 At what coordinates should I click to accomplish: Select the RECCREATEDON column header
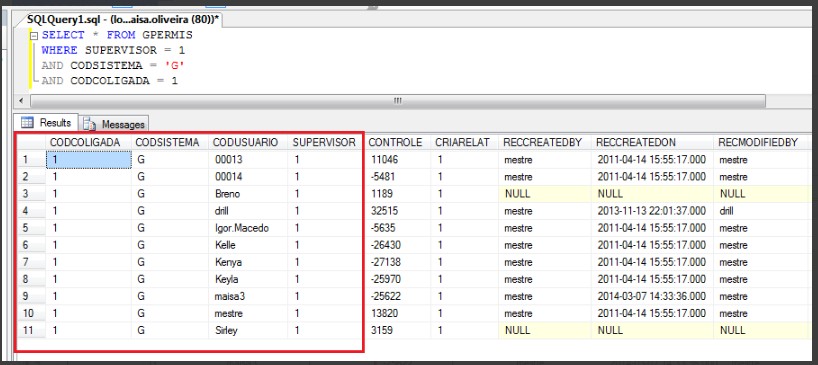click(652, 142)
